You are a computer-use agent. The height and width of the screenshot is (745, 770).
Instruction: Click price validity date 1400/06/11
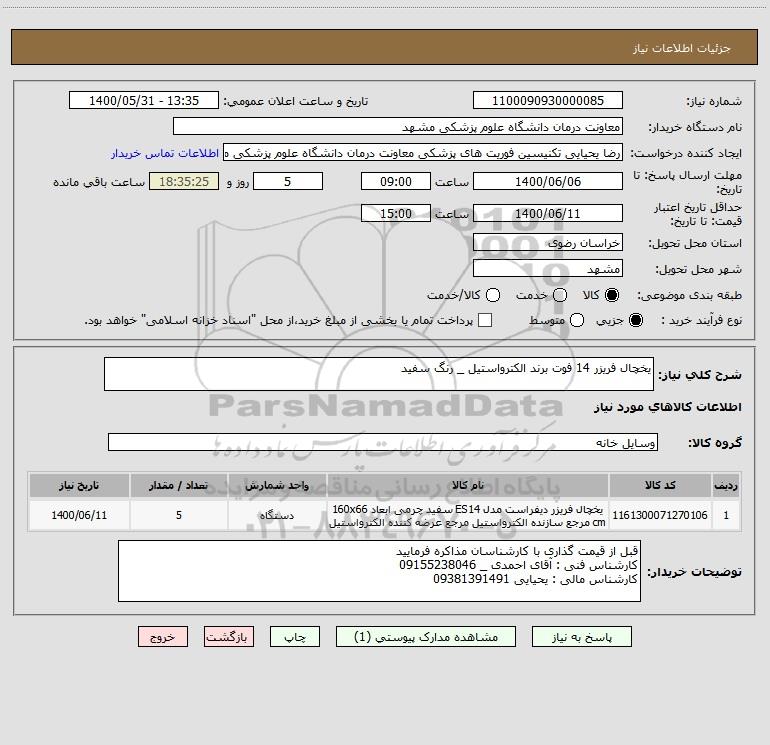coord(548,214)
